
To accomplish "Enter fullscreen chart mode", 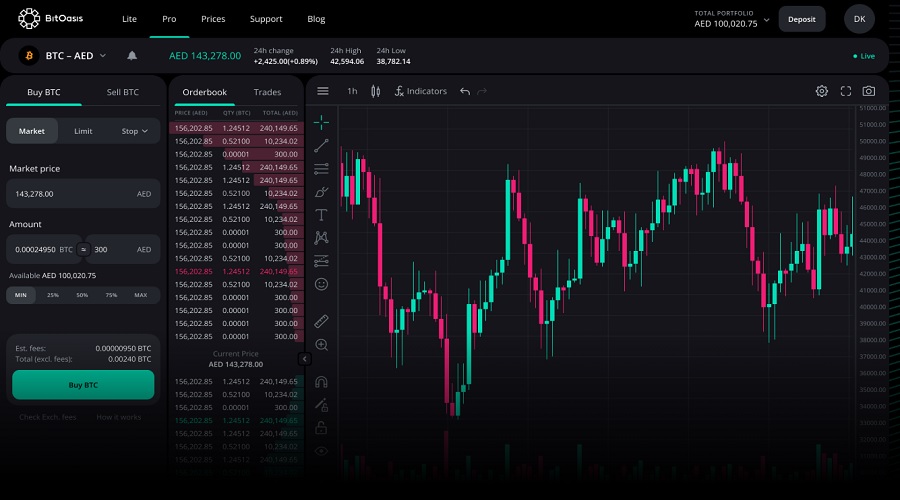I will (x=846, y=91).
